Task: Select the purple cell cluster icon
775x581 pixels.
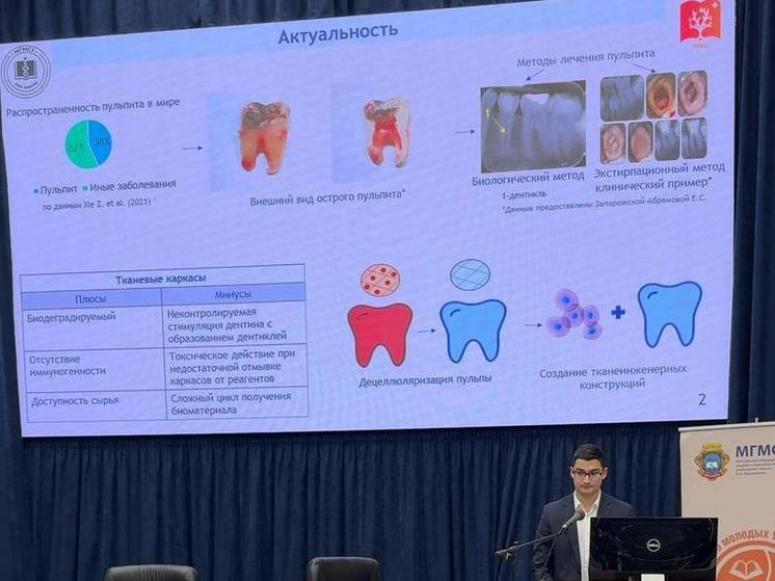Action: (x=573, y=313)
